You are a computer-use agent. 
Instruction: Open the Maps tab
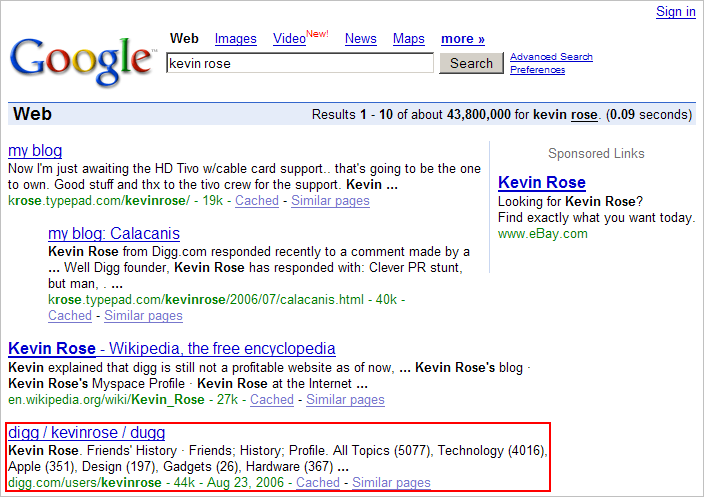pyautogui.click(x=409, y=39)
